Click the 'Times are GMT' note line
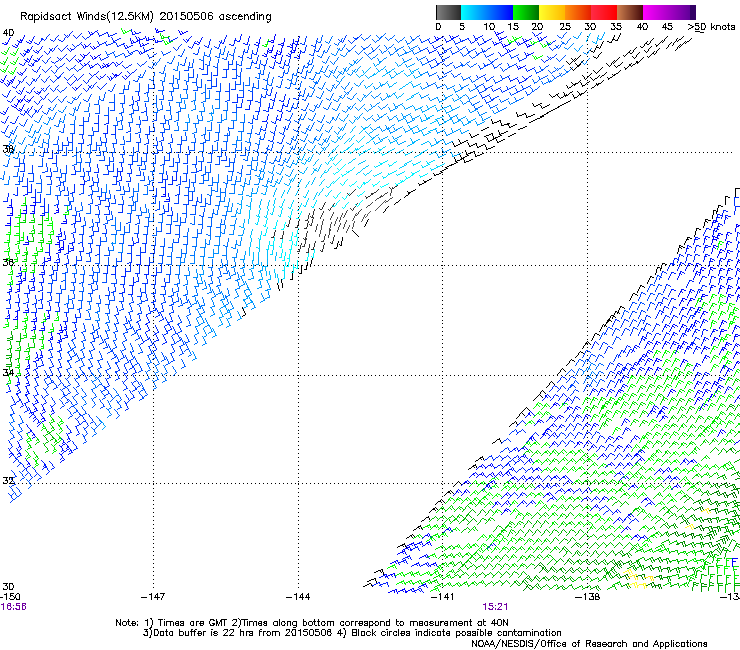This screenshot has height=650, width=740. point(312,623)
